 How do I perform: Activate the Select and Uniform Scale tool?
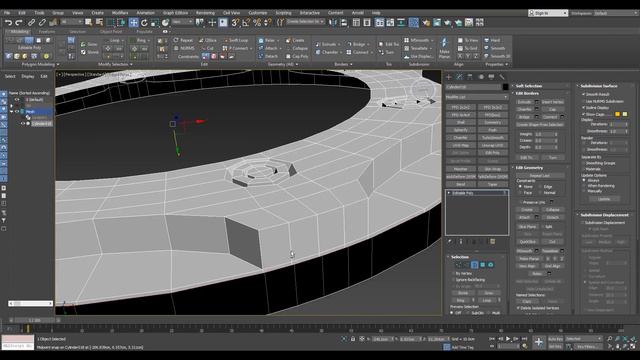(155, 23)
